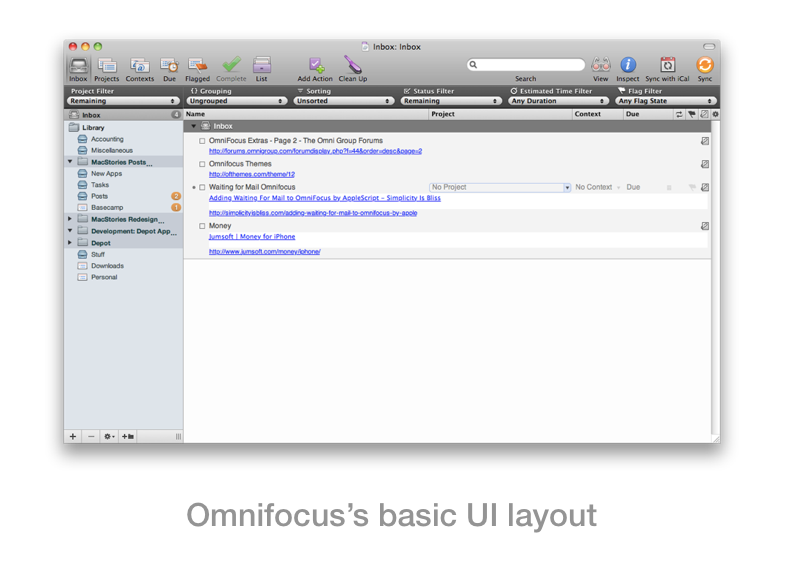Open note icon for Omnifocus Themes
The height and width of the screenshot is (585, 788).
click(705, 164)
